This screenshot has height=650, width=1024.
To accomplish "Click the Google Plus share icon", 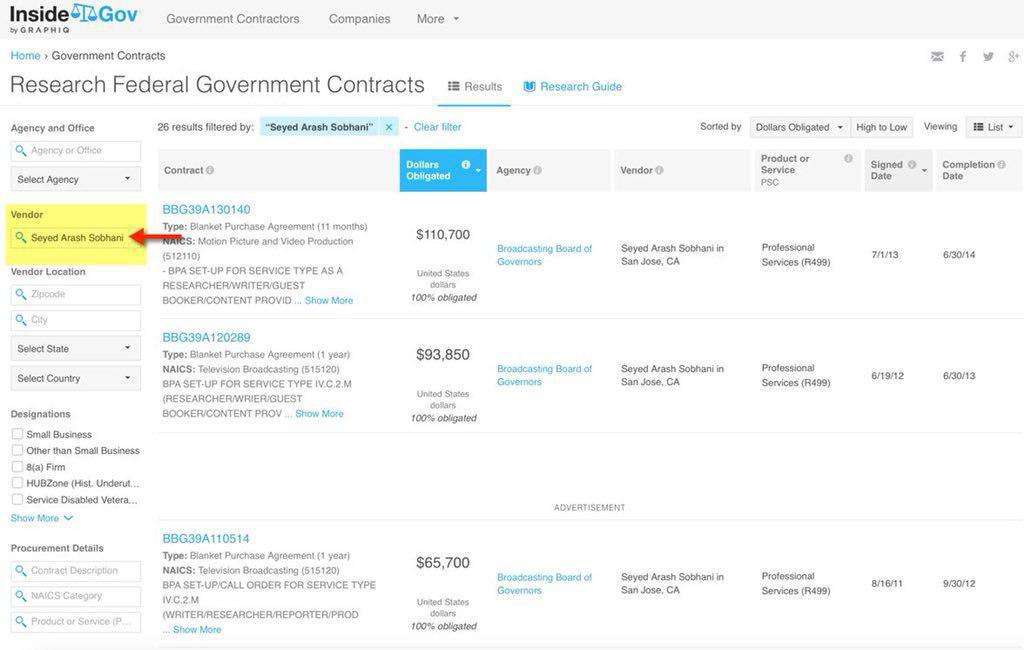I will (x=1013, y=57).
